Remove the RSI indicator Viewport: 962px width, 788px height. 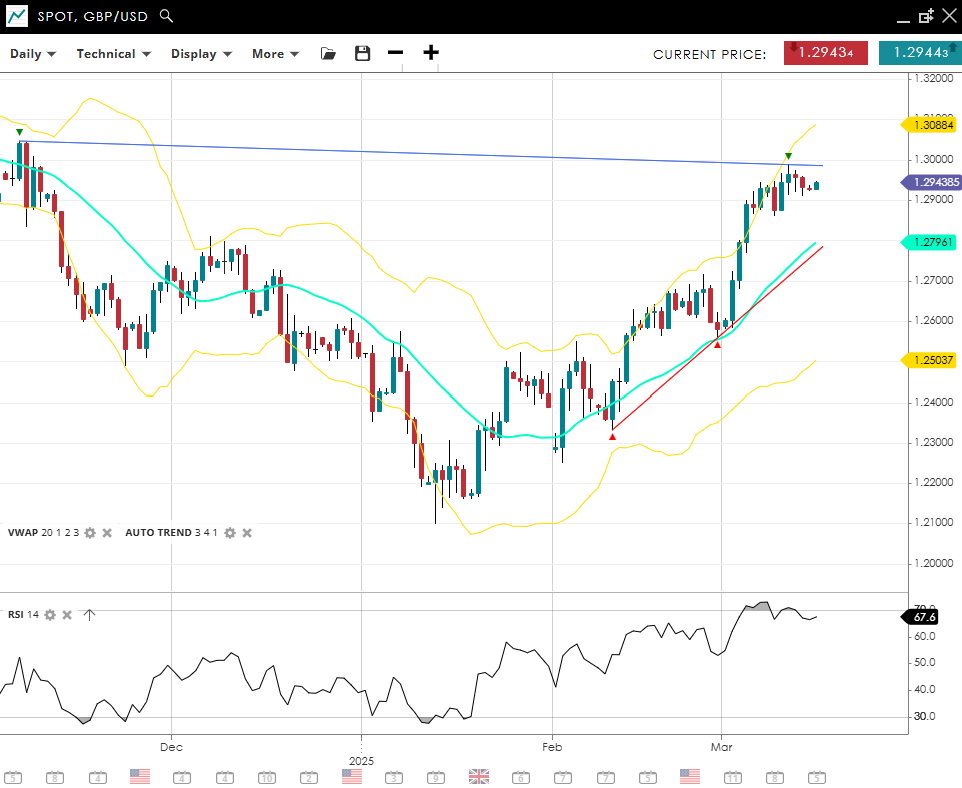tap(67, 615)
